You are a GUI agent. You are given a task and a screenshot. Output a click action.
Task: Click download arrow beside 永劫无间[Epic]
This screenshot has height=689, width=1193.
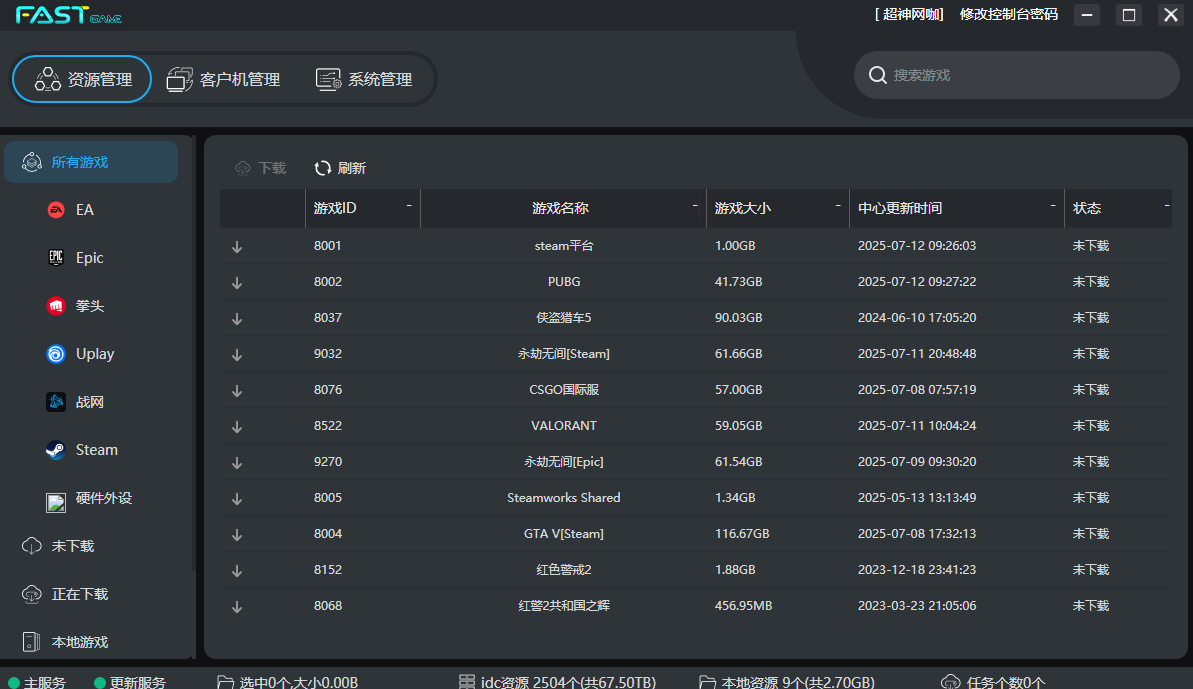click(237, 462)
